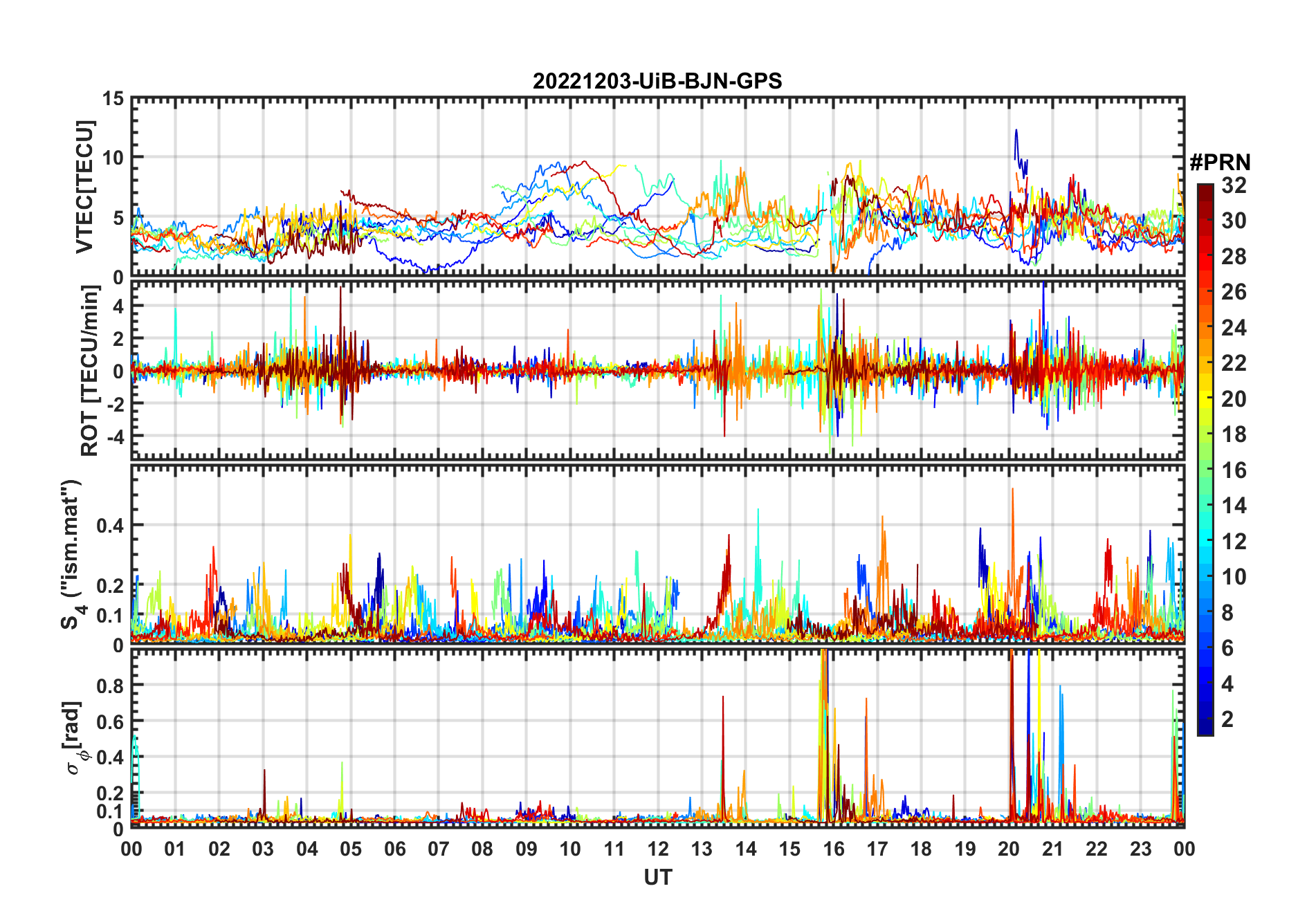Click colorbar tick label 8
This screenshot has width=1316, height=920.
point(1227,613)
